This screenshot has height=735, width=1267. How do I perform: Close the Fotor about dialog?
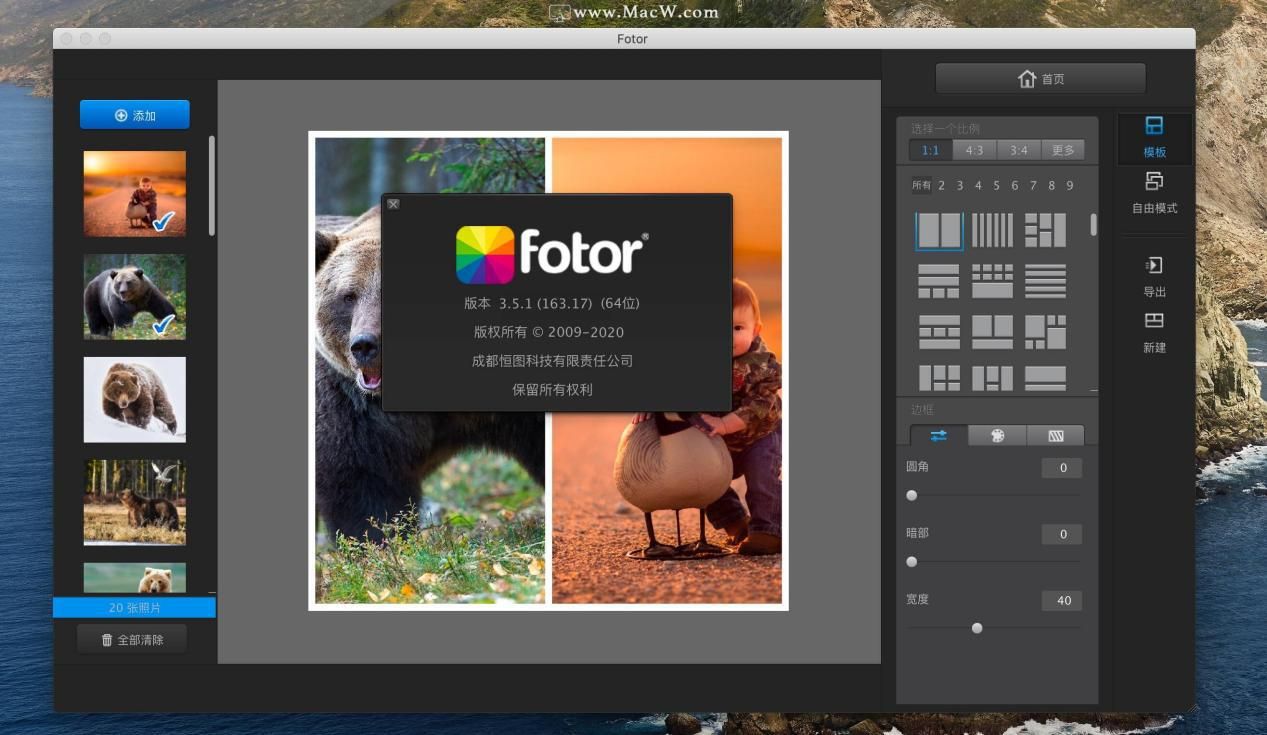point(393,204)
